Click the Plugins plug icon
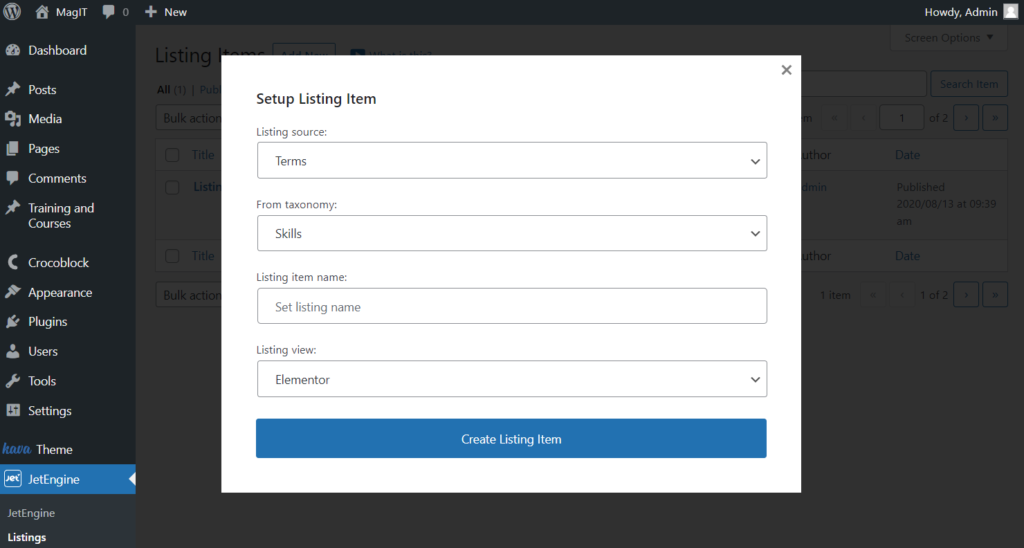Screen dimensions: 1024x548 pos(12,321)
